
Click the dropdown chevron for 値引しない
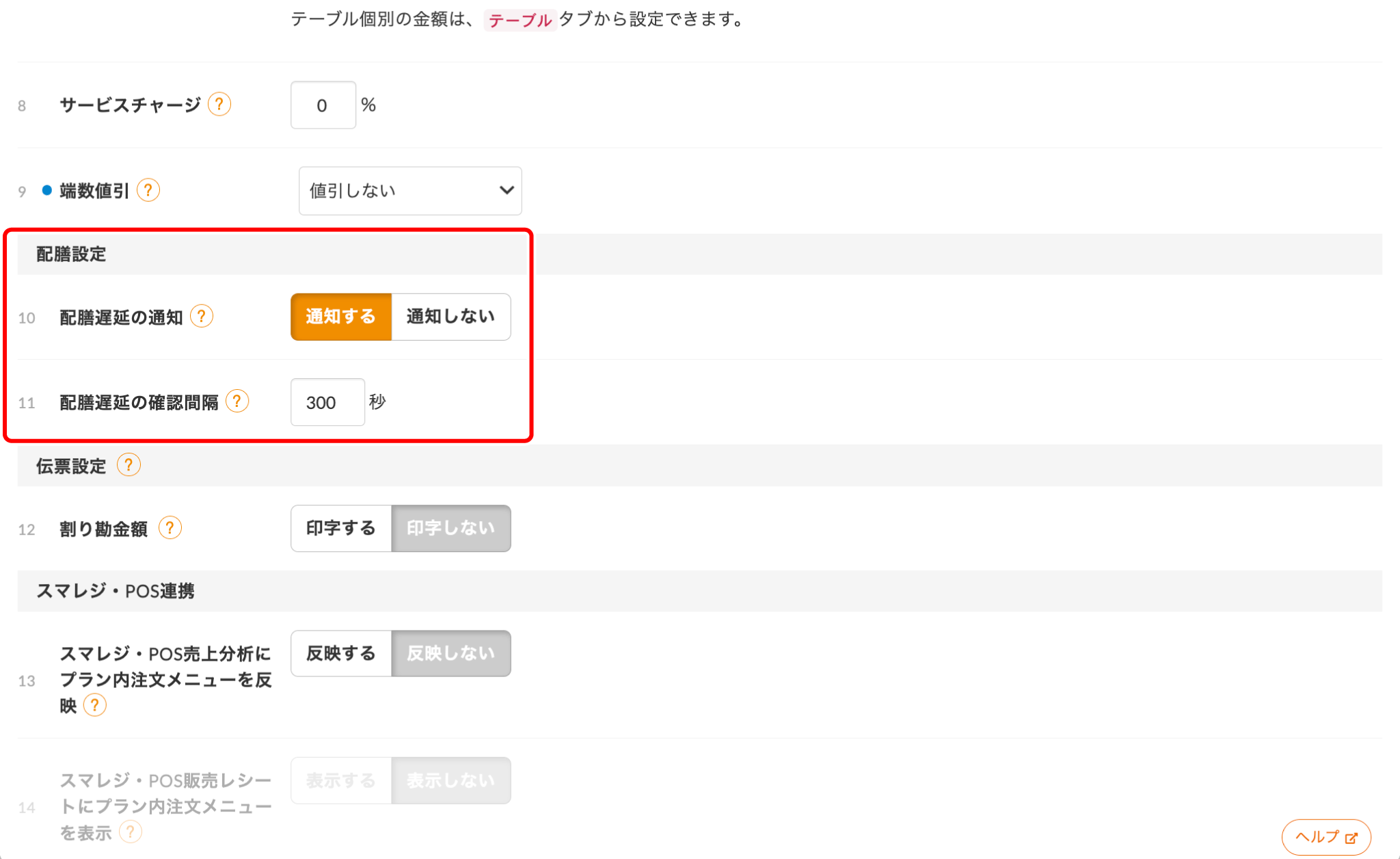click(507, 191)
